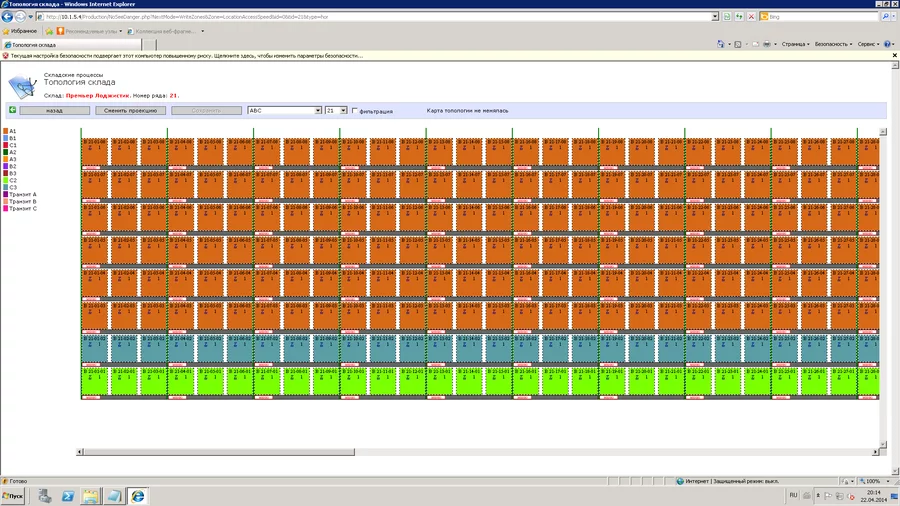The image size is (900, 506).
Task: Open PowerShell from the taskbar
Action: pyautogui.click(x=68, y=496)
